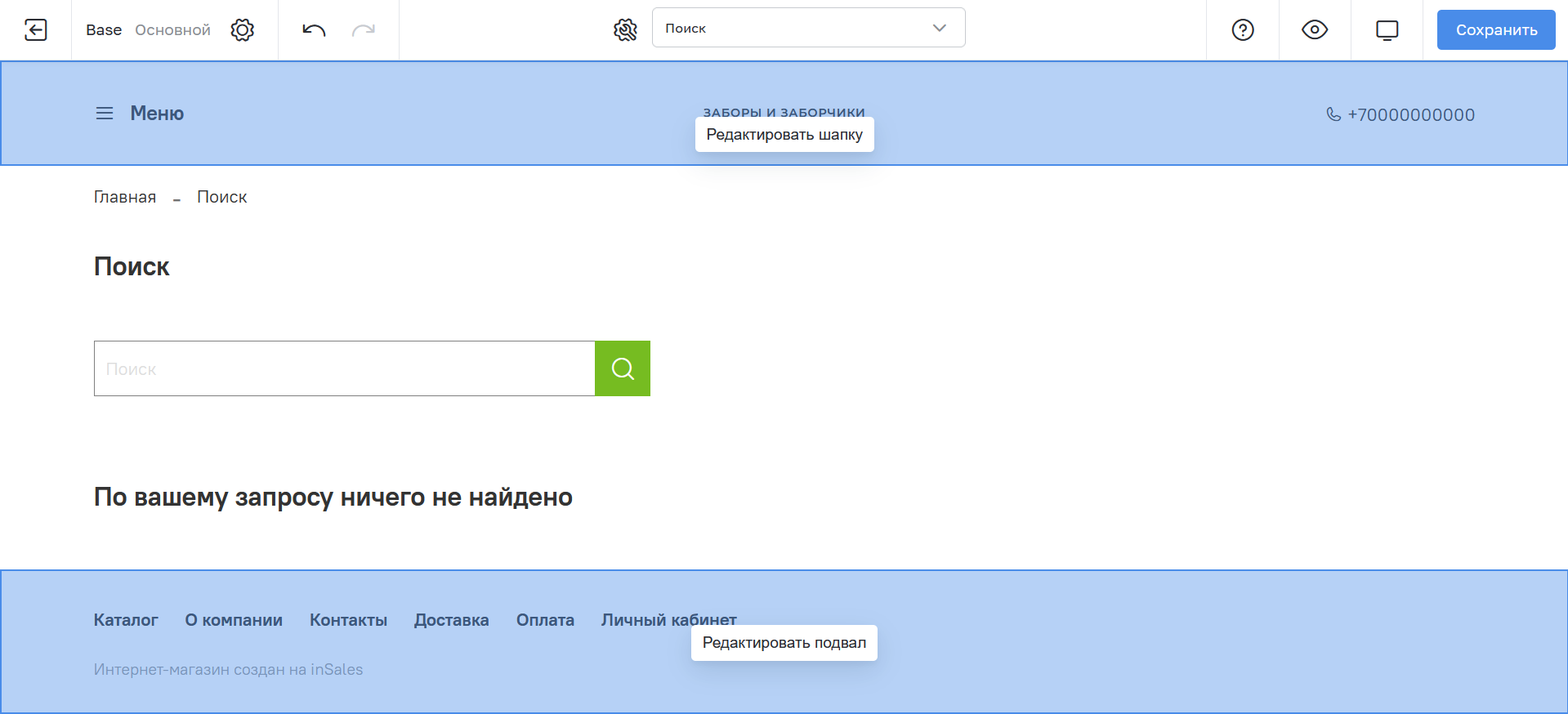Open the help question mark icon
This screenshot has height=714, width=1568.
click(1243, 30)
